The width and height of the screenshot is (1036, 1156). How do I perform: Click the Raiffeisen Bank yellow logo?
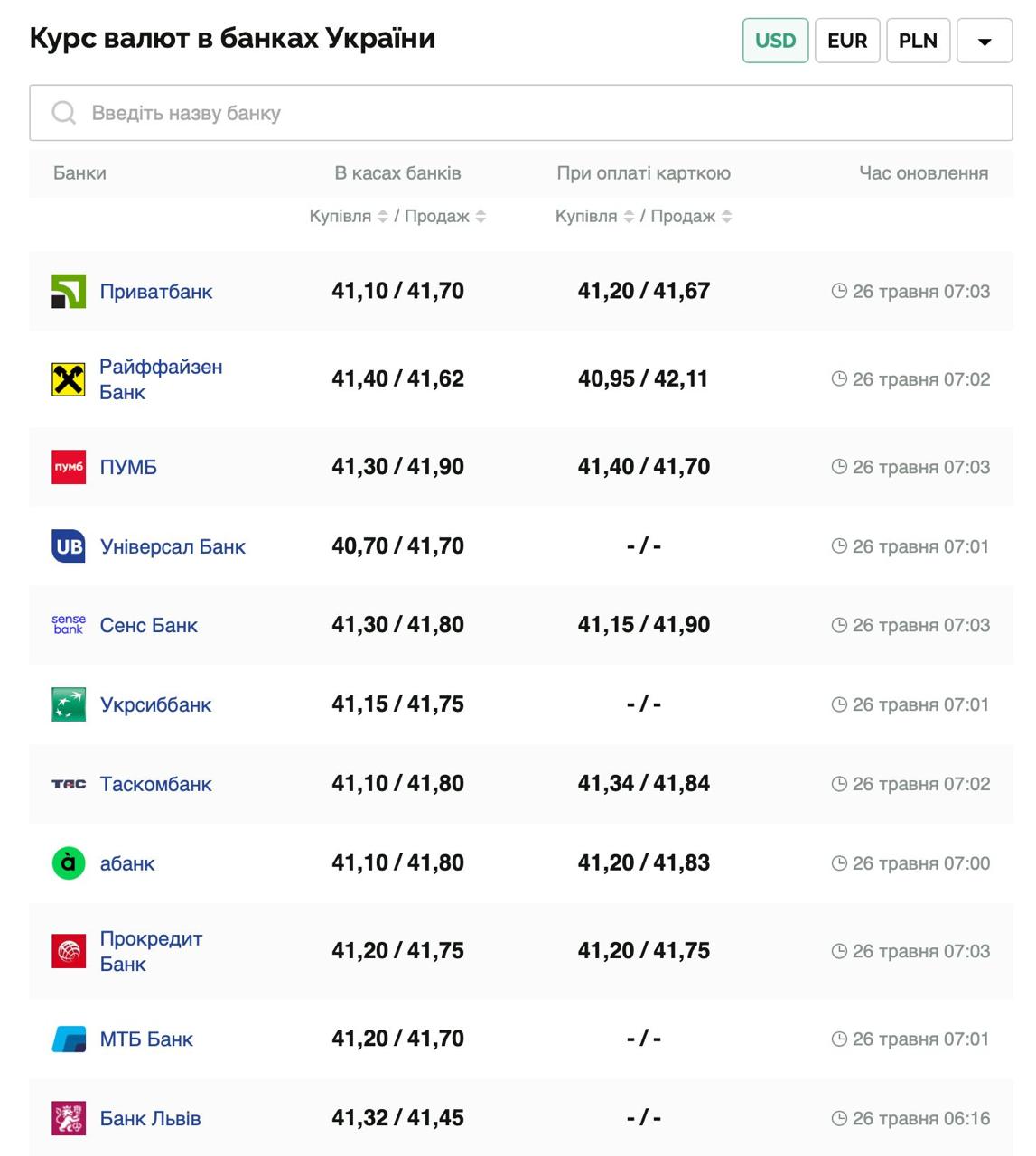click(69, 379)
